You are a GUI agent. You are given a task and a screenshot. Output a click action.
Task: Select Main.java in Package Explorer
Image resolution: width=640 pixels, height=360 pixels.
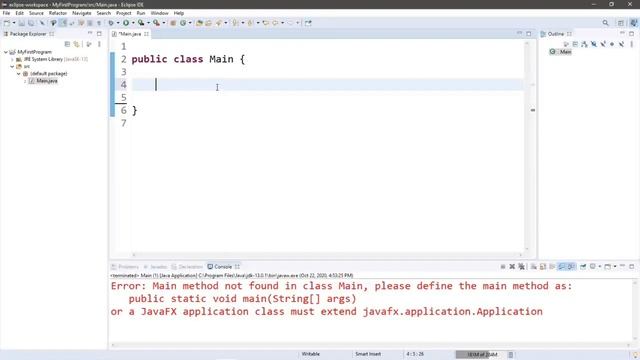[43, 81]
